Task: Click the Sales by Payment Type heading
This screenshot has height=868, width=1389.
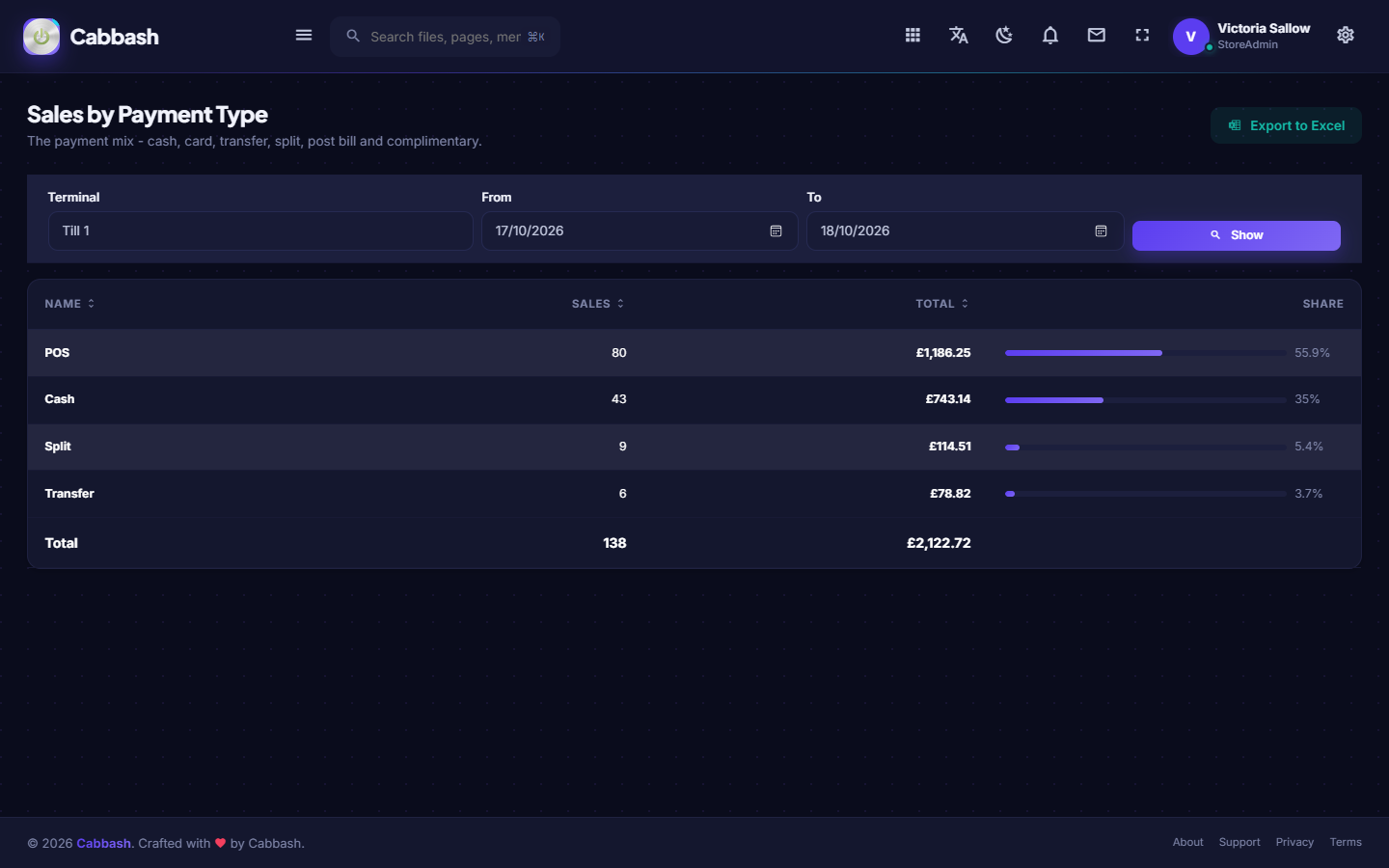Action: coord(148,115)
